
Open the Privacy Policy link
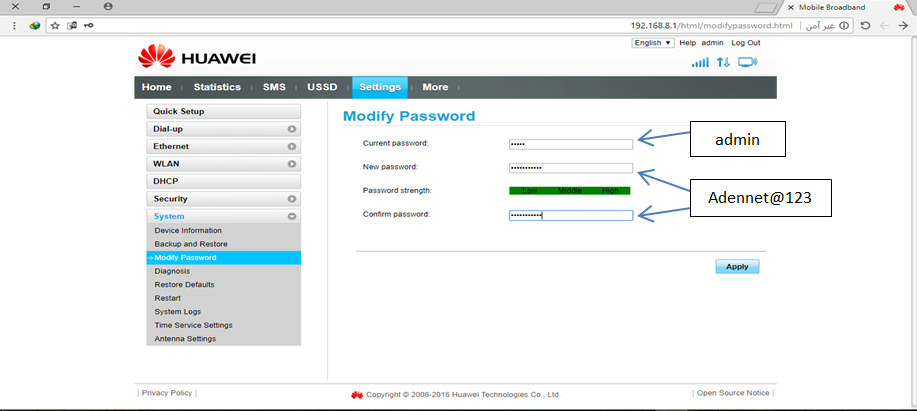(167, 393)
